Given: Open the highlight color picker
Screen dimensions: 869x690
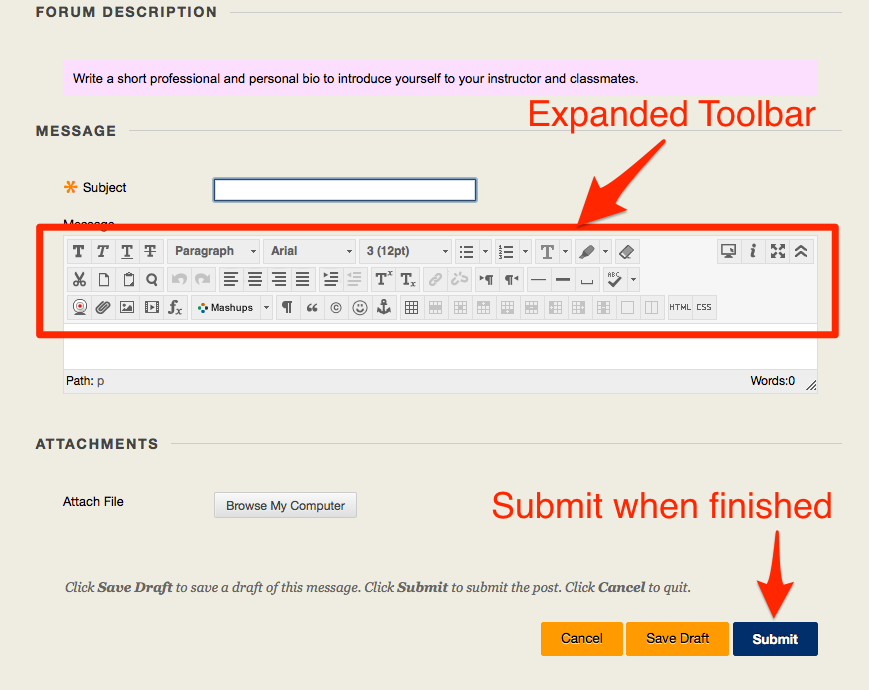Looking at the screenshot, I should 586,252.
